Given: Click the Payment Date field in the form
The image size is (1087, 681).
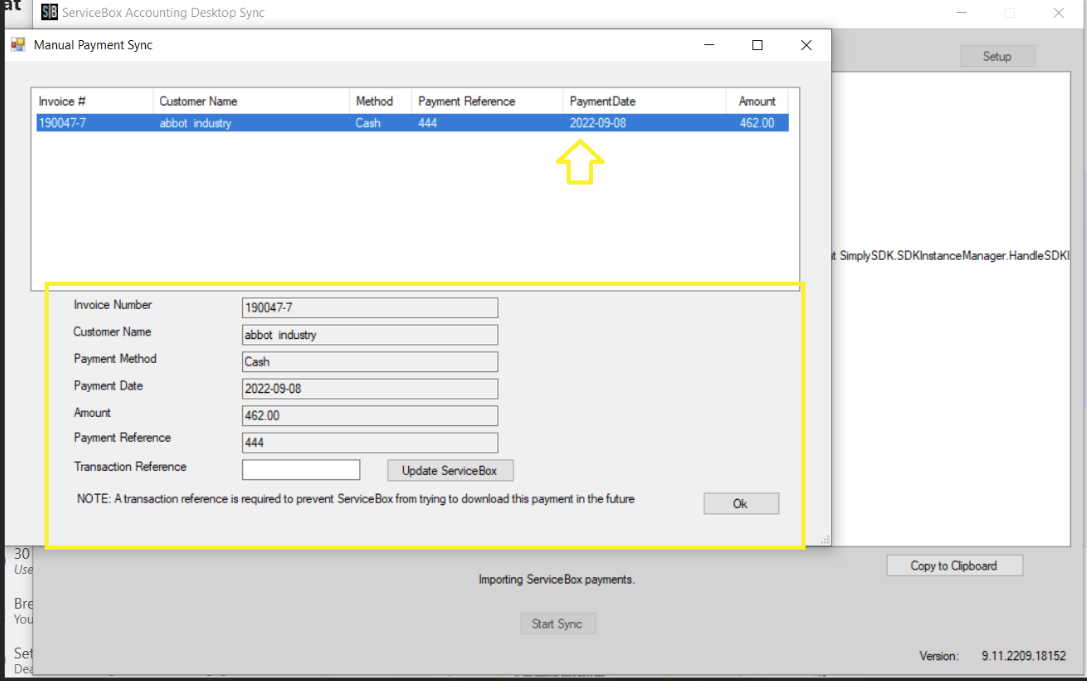Looking at the screenshot, I should click(x=369, y=389).
